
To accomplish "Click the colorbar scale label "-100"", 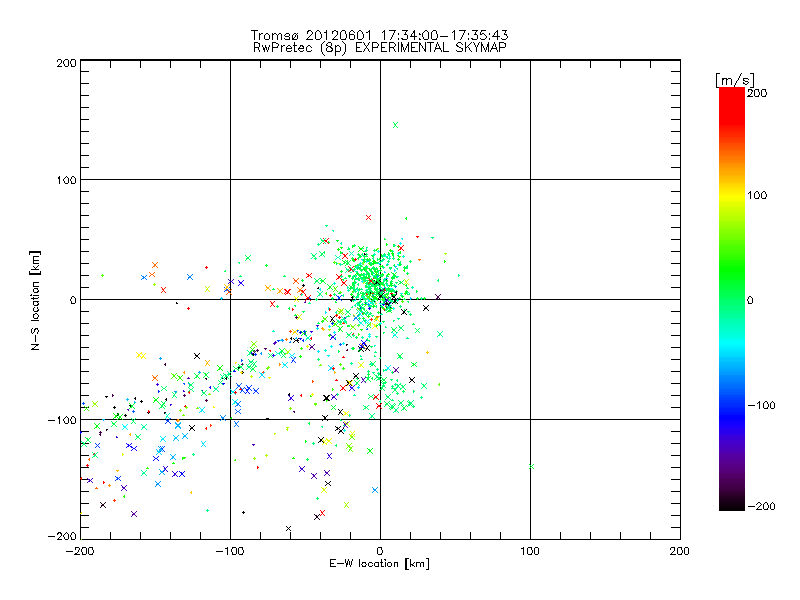I will click(x=761, y=406).
